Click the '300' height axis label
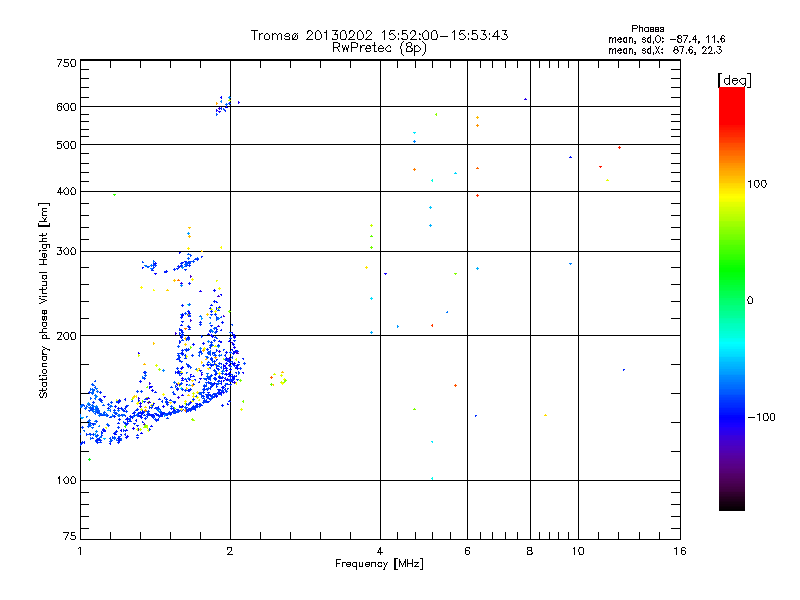This screenshot has height=600, width=800. 66,252
